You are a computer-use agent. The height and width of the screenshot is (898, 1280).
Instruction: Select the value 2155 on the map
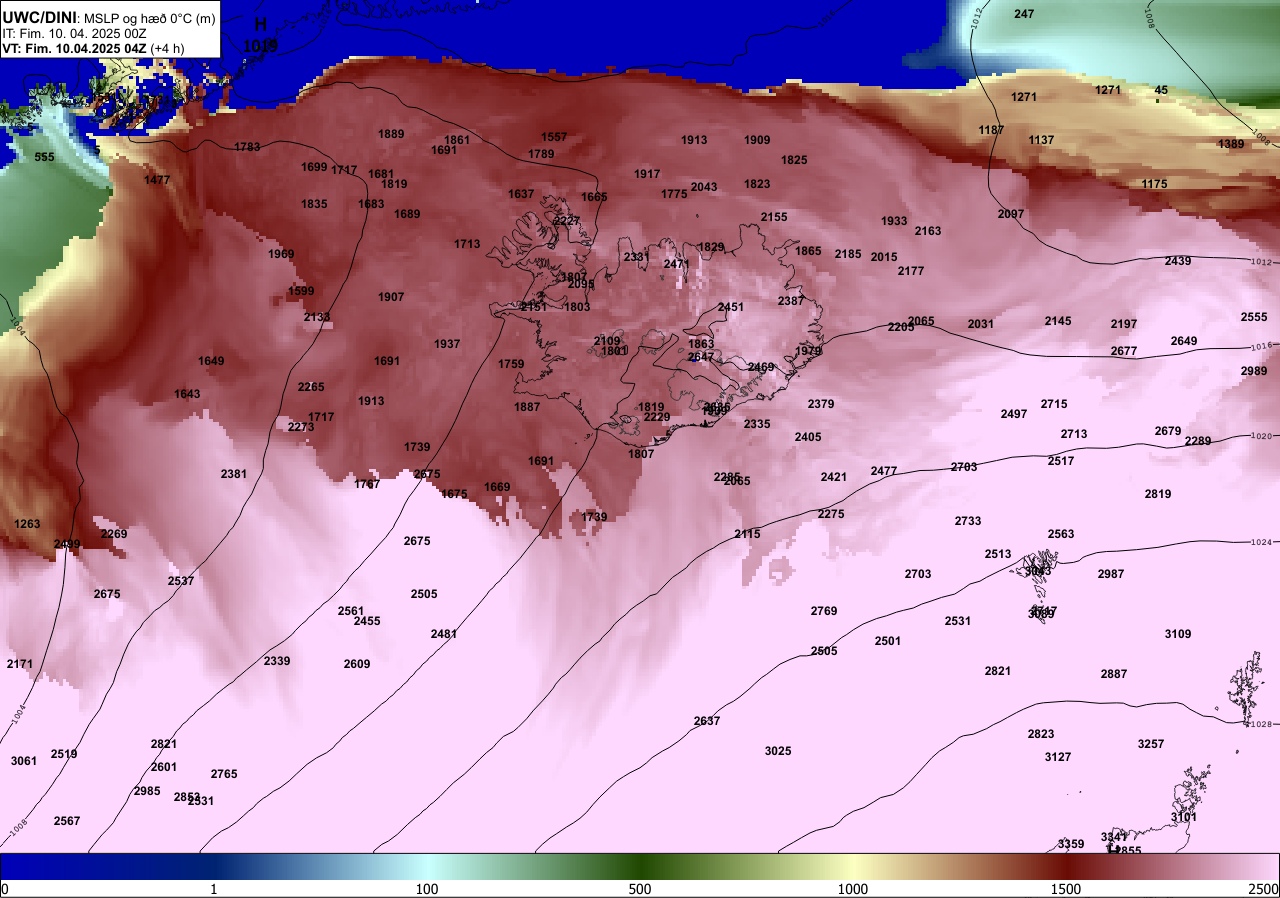774,217
